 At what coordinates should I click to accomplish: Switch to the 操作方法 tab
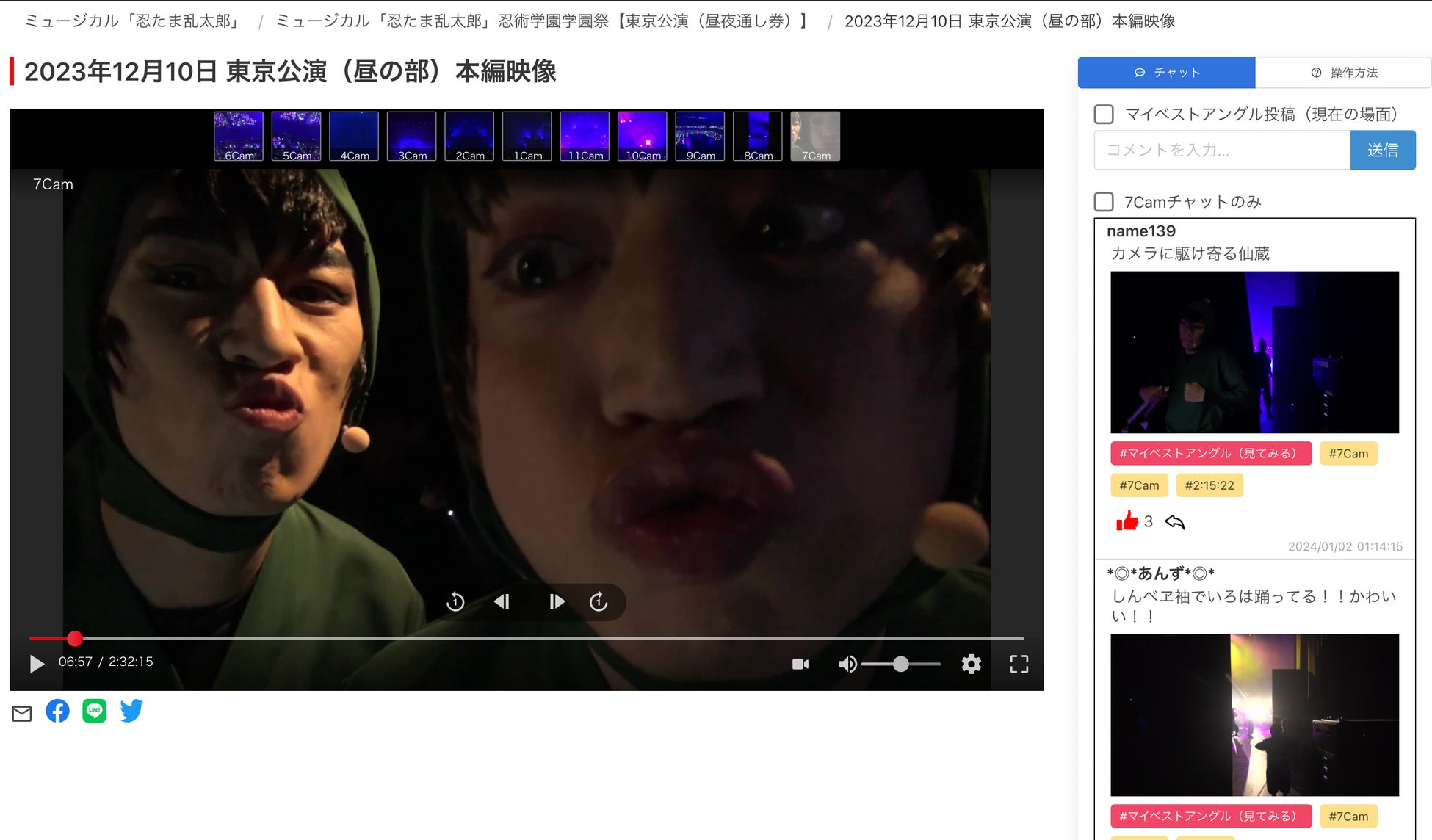(x=1343, y=73)
